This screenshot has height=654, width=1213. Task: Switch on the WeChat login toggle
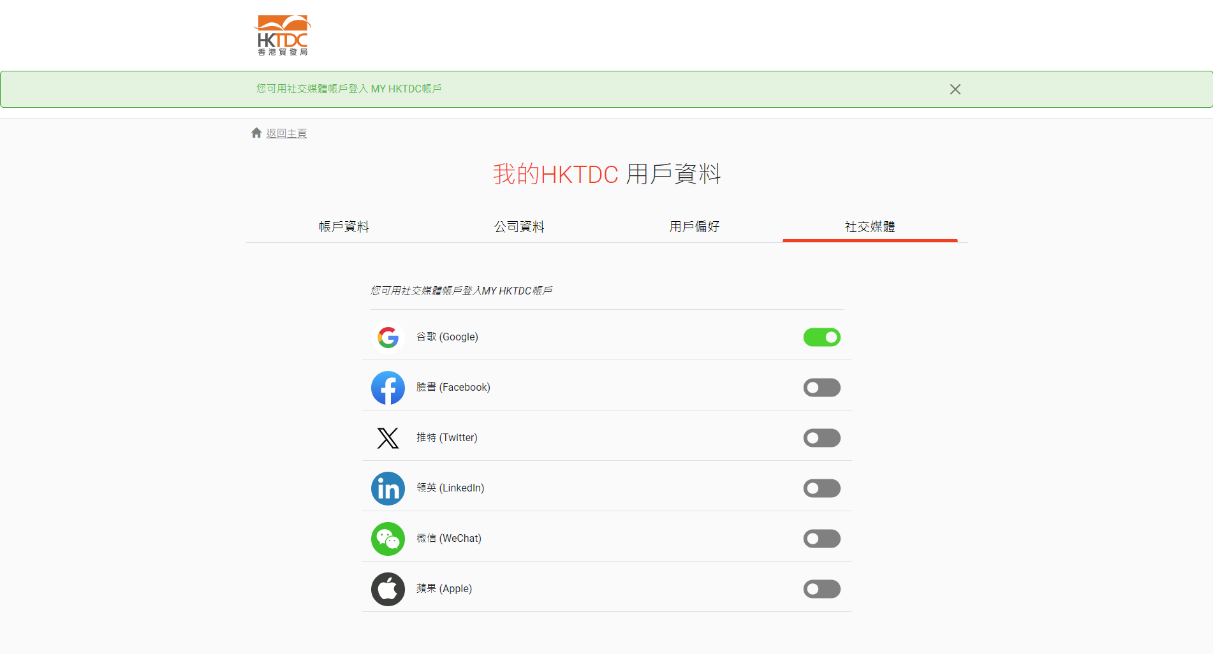(821, 539)
